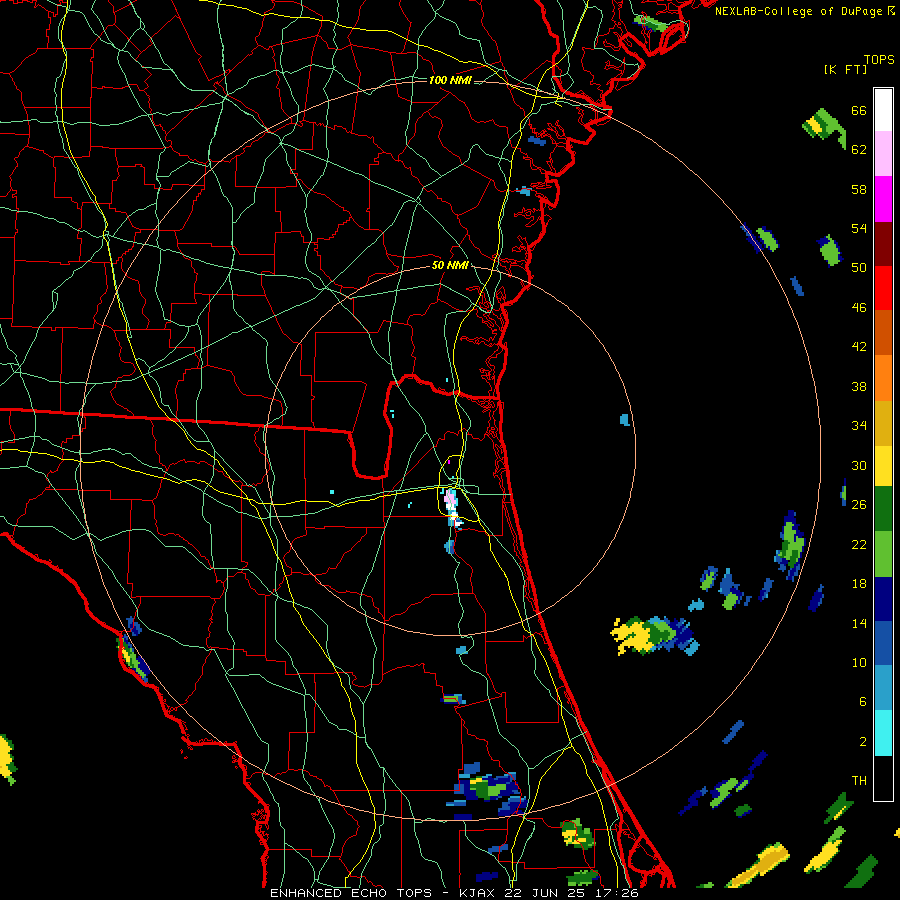Click the KJAX station identifier in caption
900x900 pixels.
tap(478, 893)
